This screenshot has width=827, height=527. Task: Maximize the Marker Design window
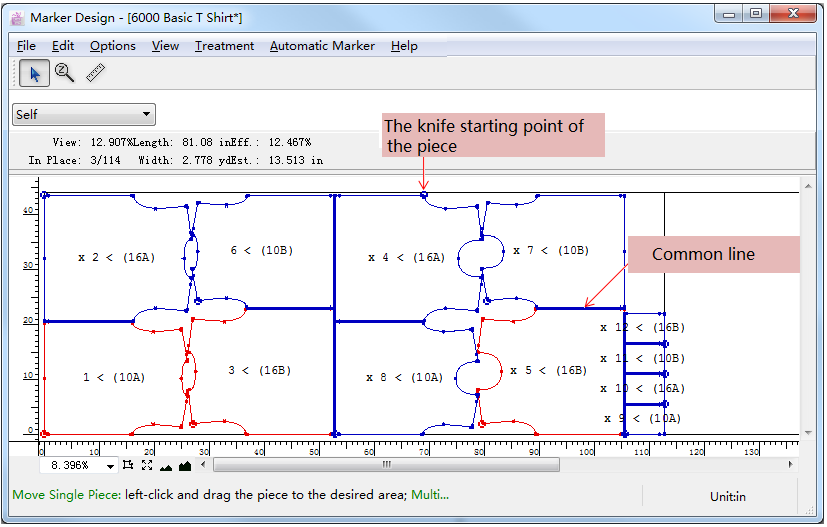(x=756, y=14)
